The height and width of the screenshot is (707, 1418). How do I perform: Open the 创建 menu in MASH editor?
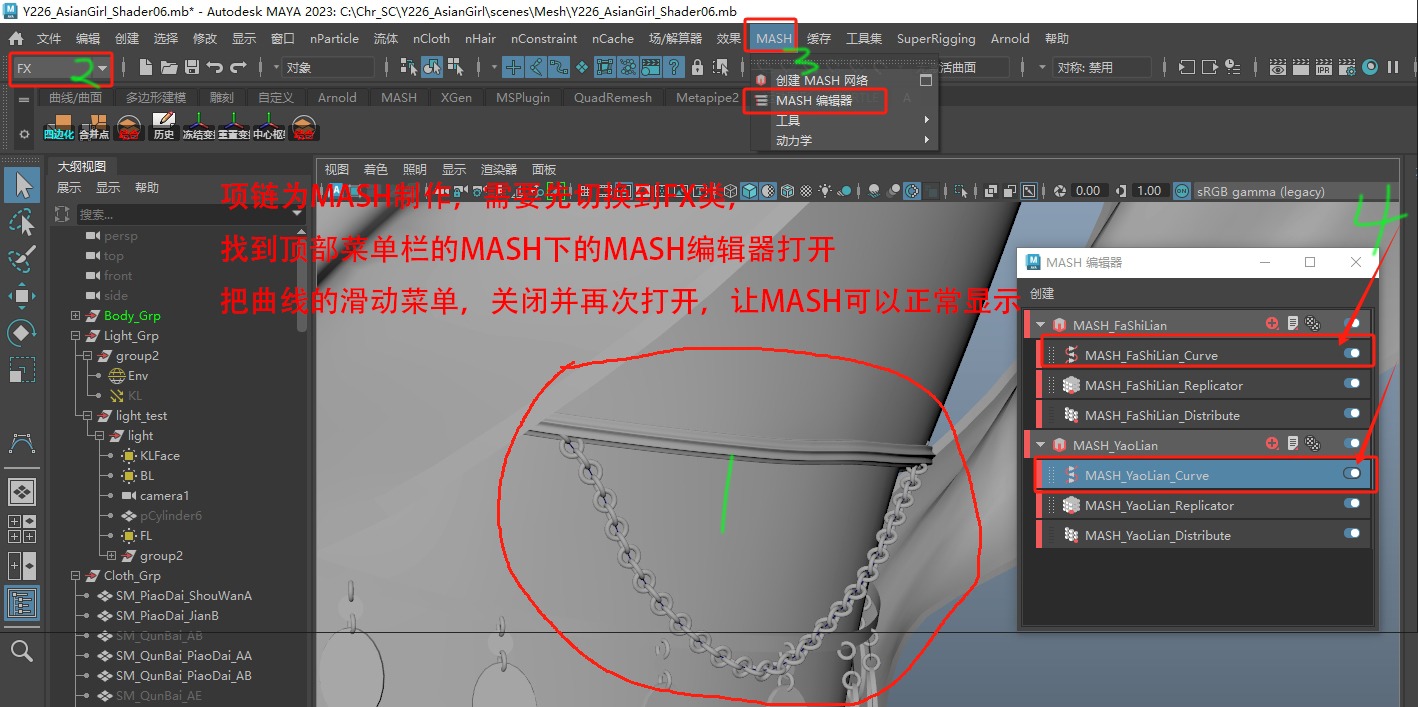1042,294
